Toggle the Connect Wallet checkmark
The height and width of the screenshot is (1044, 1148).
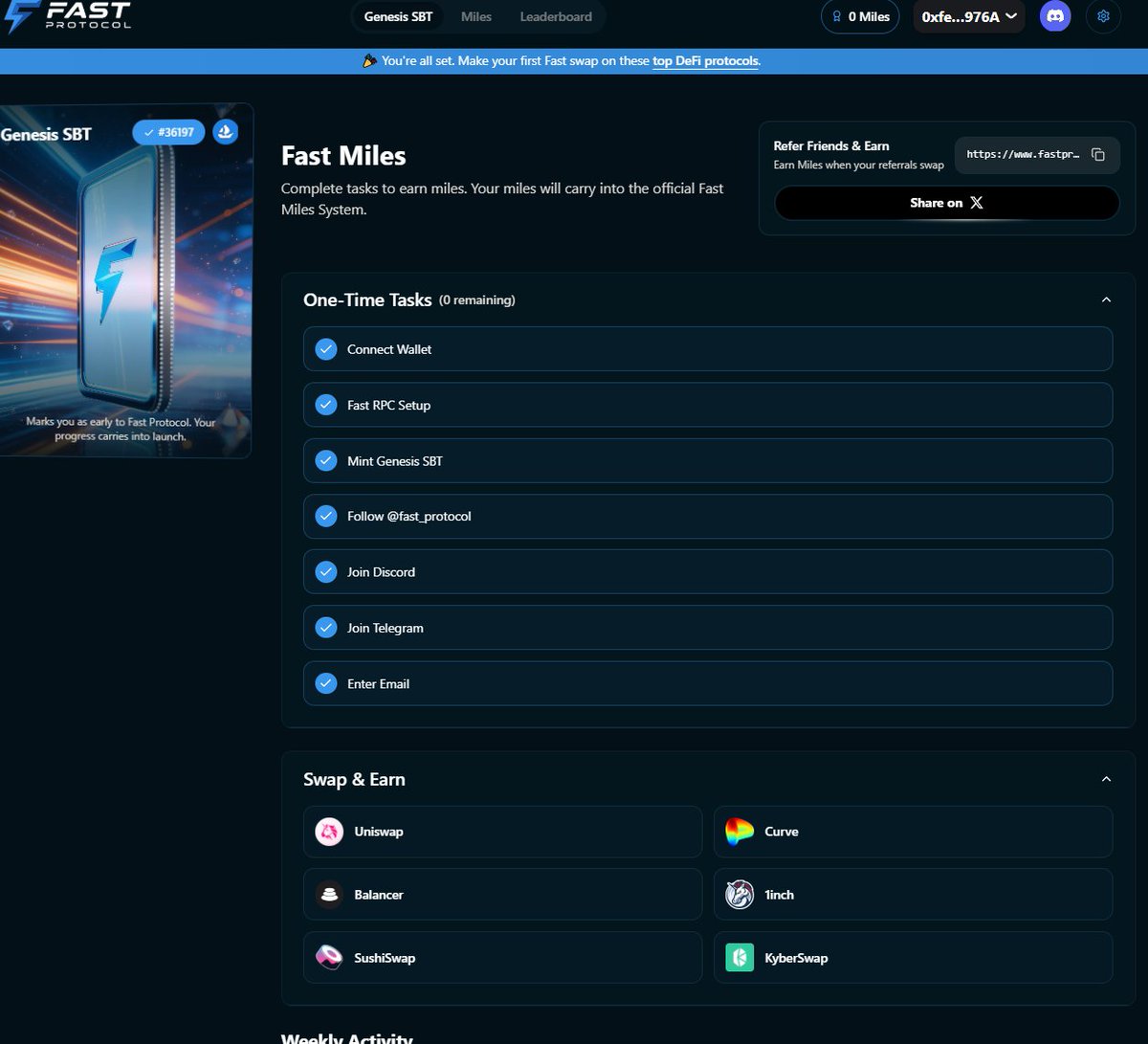pos(326,349)
